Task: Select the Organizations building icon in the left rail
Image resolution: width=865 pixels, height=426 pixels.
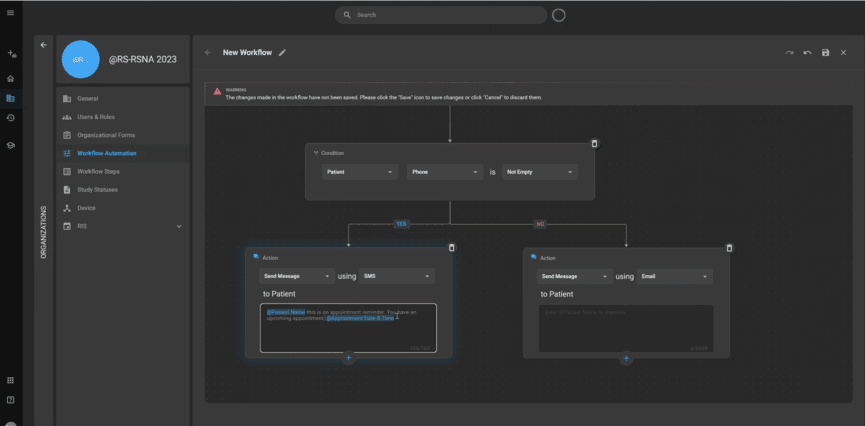Action: (10, 98)
